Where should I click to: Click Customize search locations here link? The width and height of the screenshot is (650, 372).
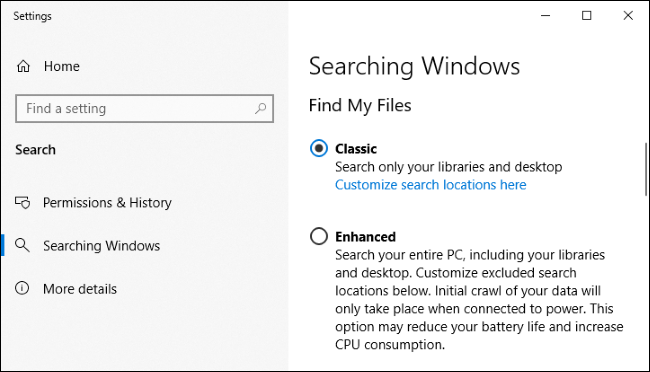pyautogui.click(x=431, y=185)
